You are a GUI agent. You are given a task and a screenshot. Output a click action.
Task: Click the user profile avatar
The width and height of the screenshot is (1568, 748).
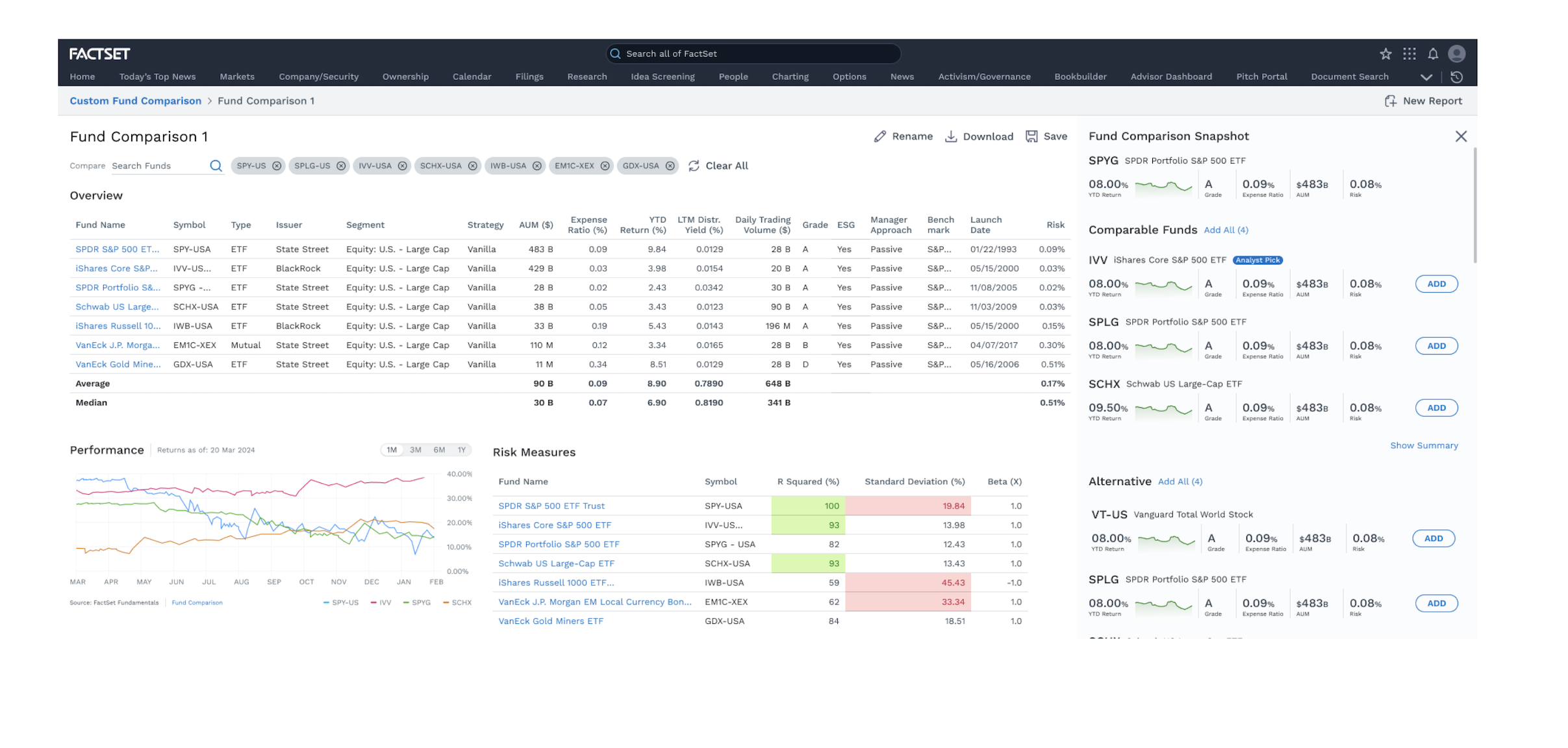coord(1457,54)
